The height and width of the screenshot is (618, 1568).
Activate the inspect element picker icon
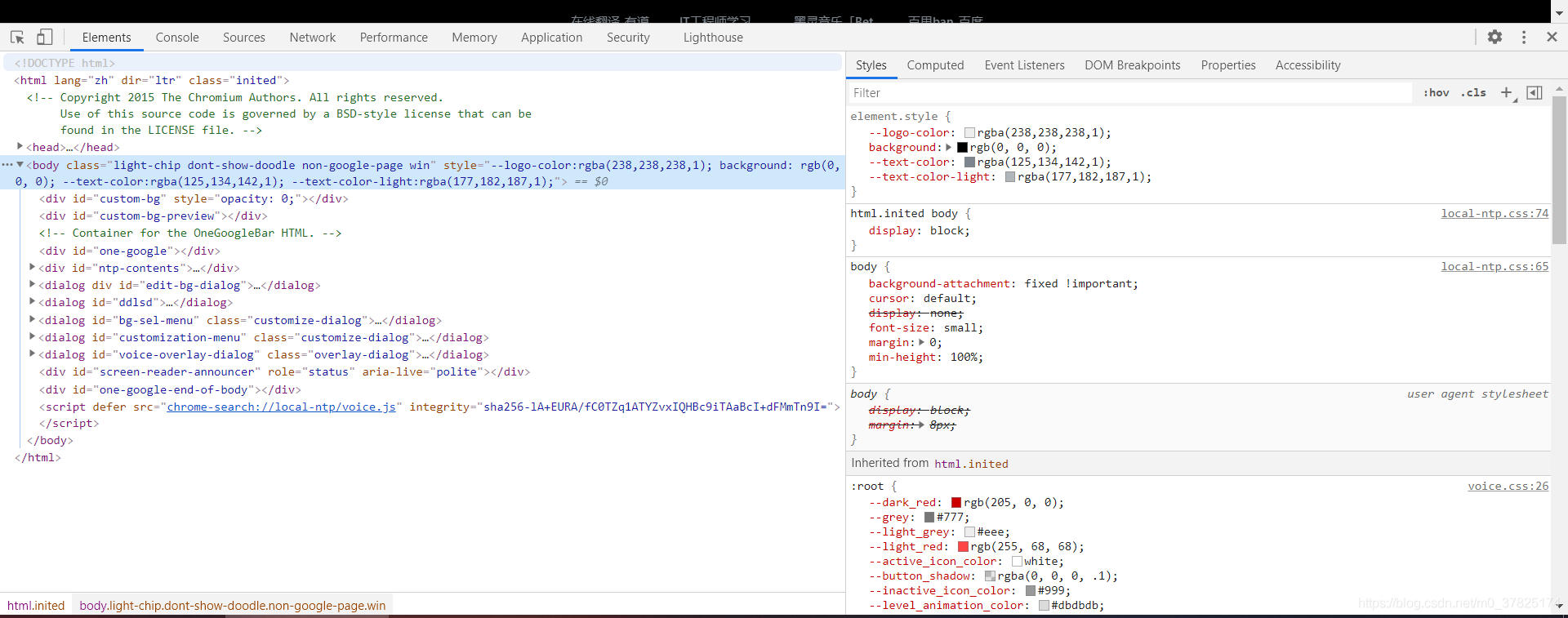coord(17,38)
